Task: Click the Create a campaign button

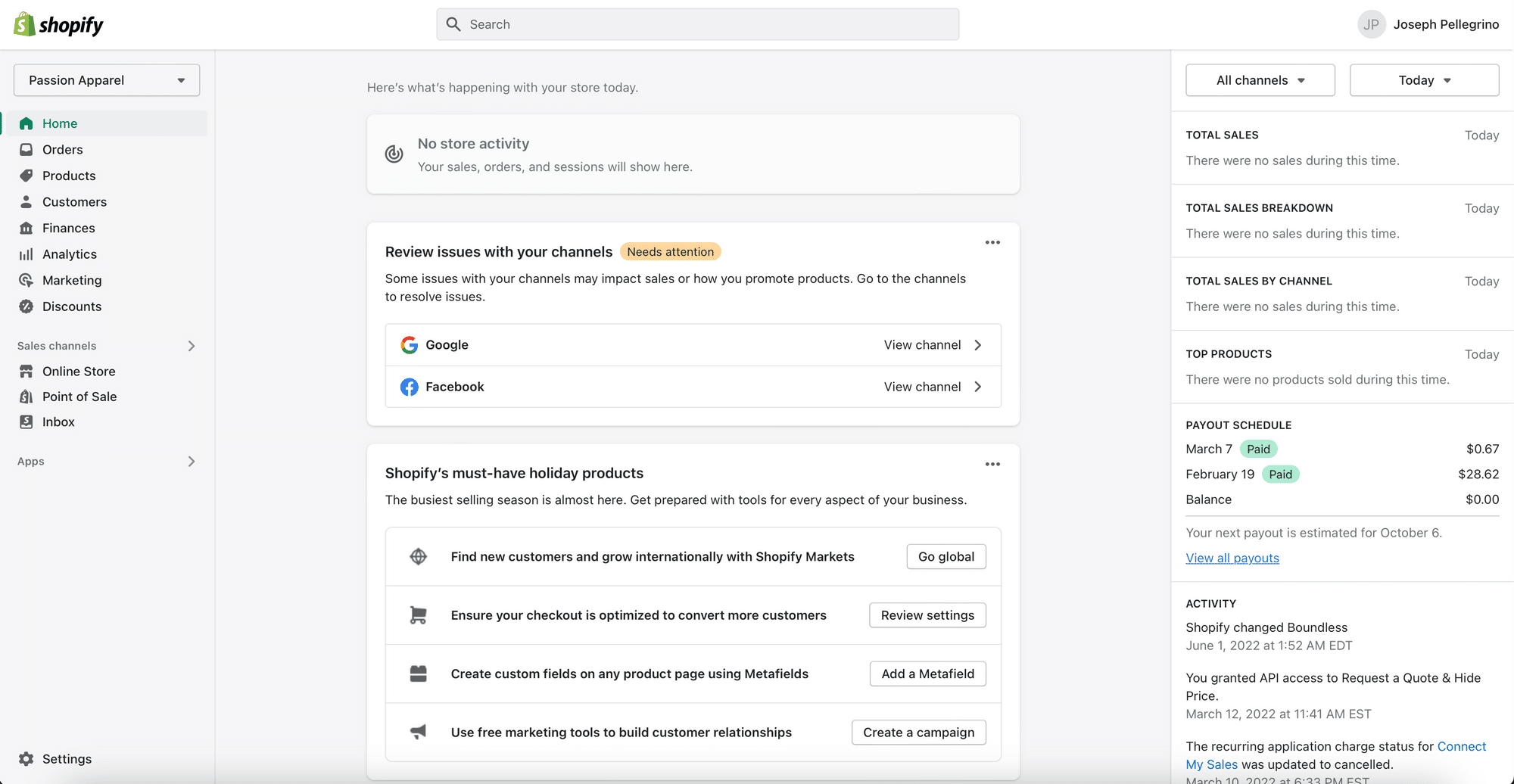Action: tap(918, 733)
